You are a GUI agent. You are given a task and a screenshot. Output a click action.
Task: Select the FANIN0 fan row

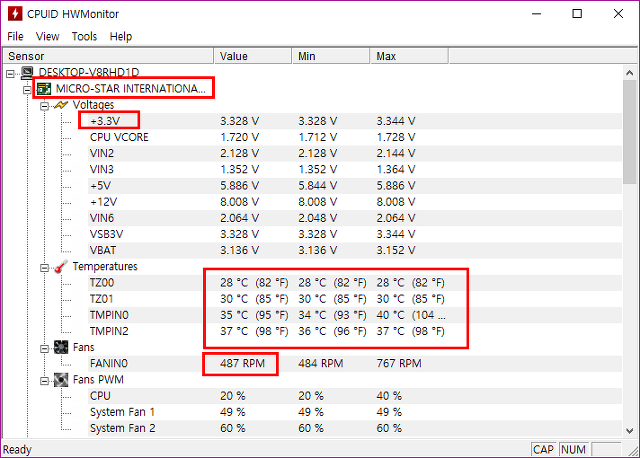point(354,363)
